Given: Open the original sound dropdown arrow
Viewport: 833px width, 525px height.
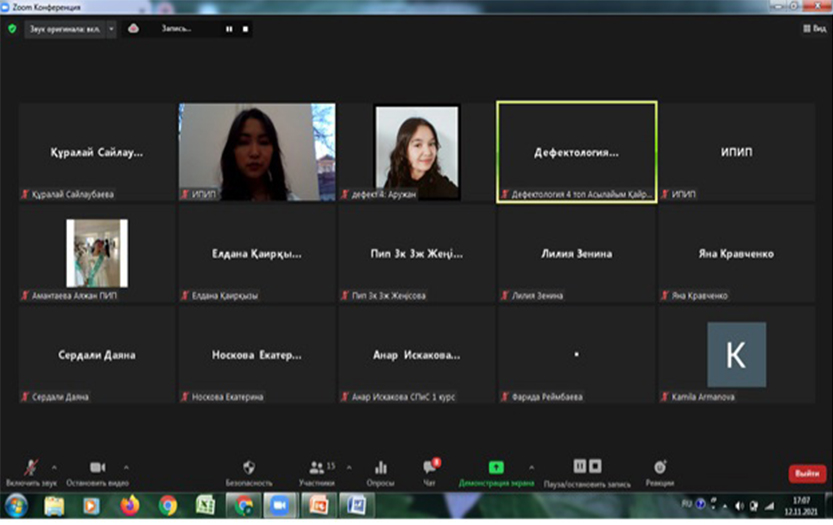Looking at the screenshot, I should pyautogui.click(x=111, y=29).
